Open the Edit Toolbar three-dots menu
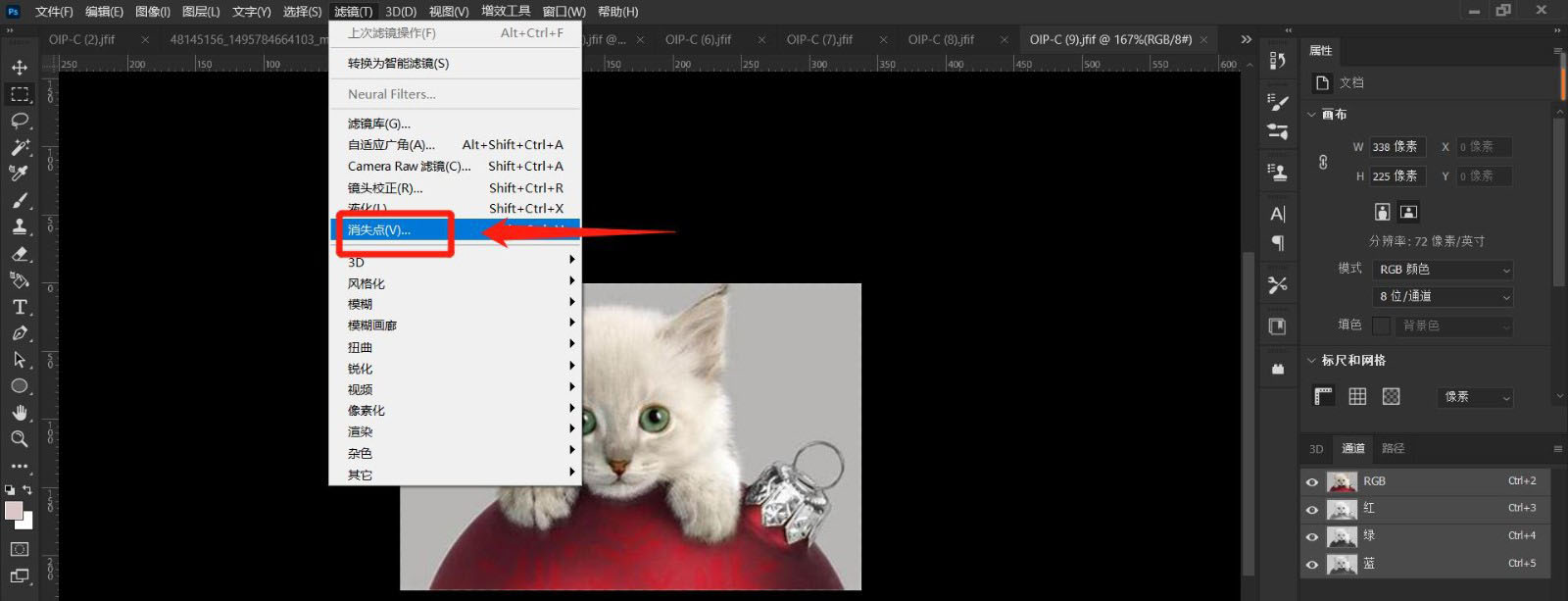 coord(19,467)
